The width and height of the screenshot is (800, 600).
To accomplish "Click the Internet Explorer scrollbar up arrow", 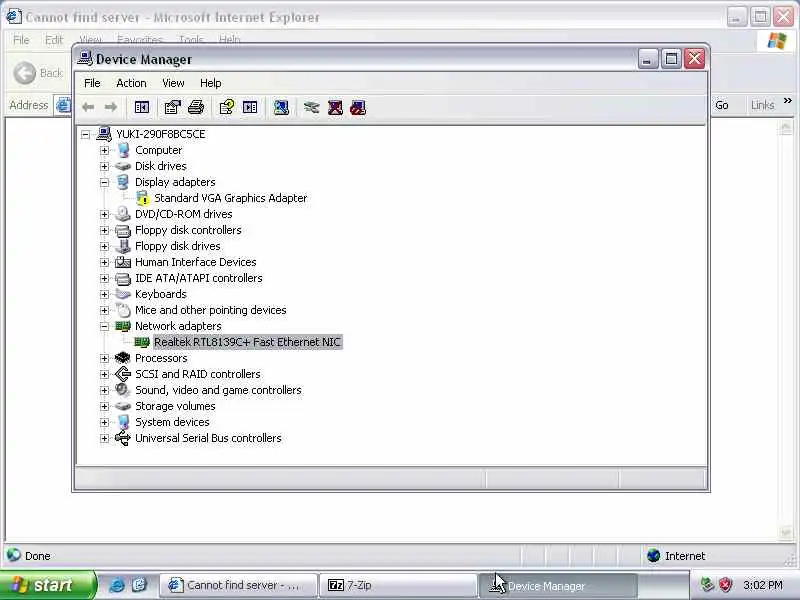I will (786, 127).
